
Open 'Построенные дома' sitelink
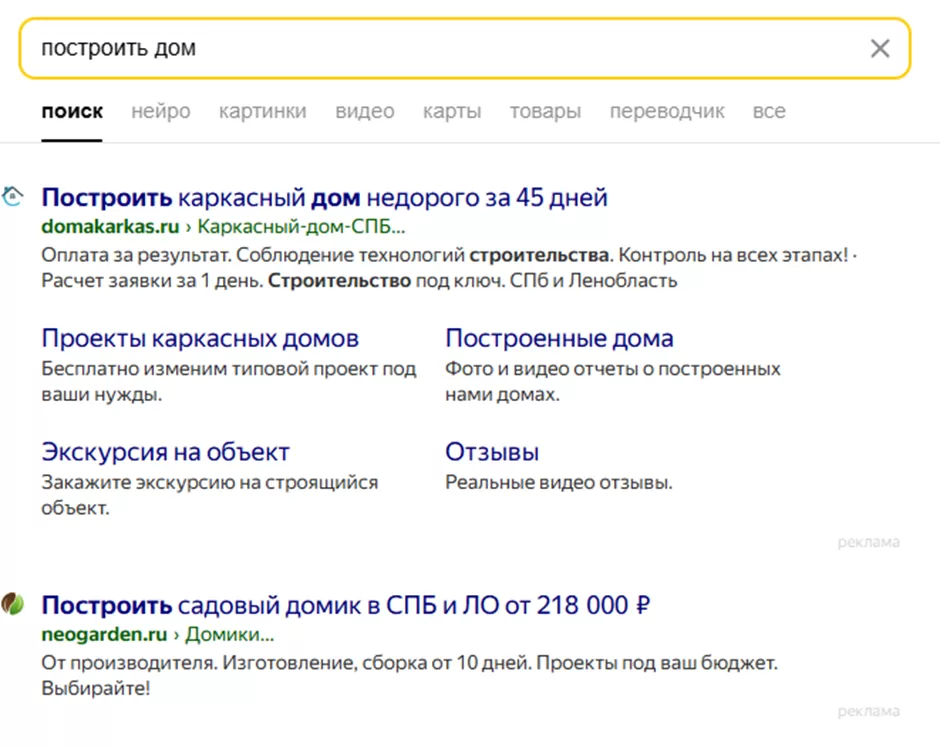(559, 339)
